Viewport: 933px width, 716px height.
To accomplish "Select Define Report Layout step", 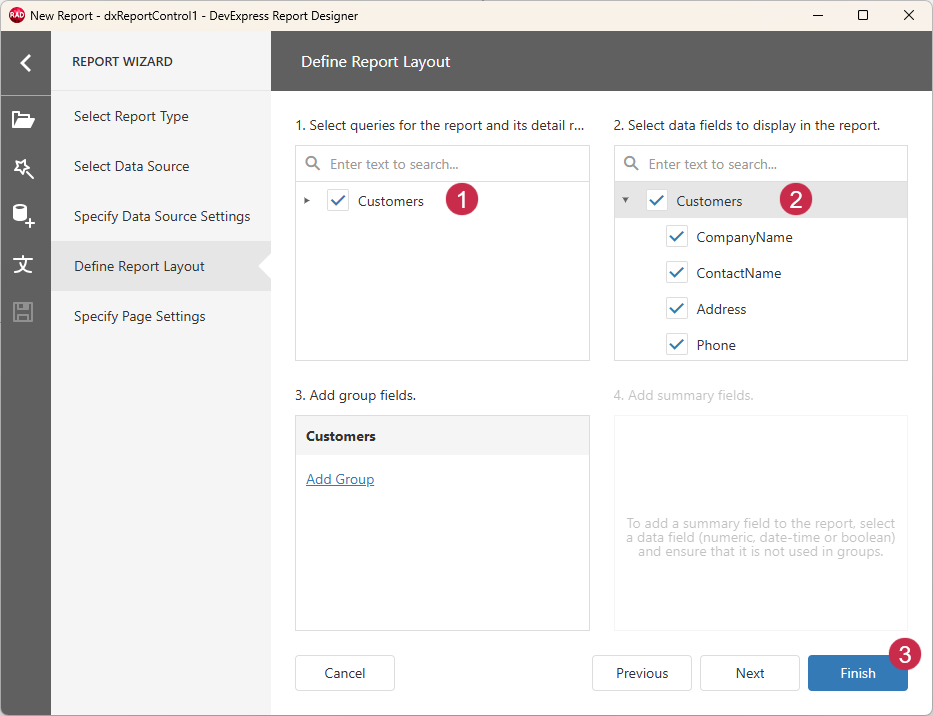I will [161, 266].
